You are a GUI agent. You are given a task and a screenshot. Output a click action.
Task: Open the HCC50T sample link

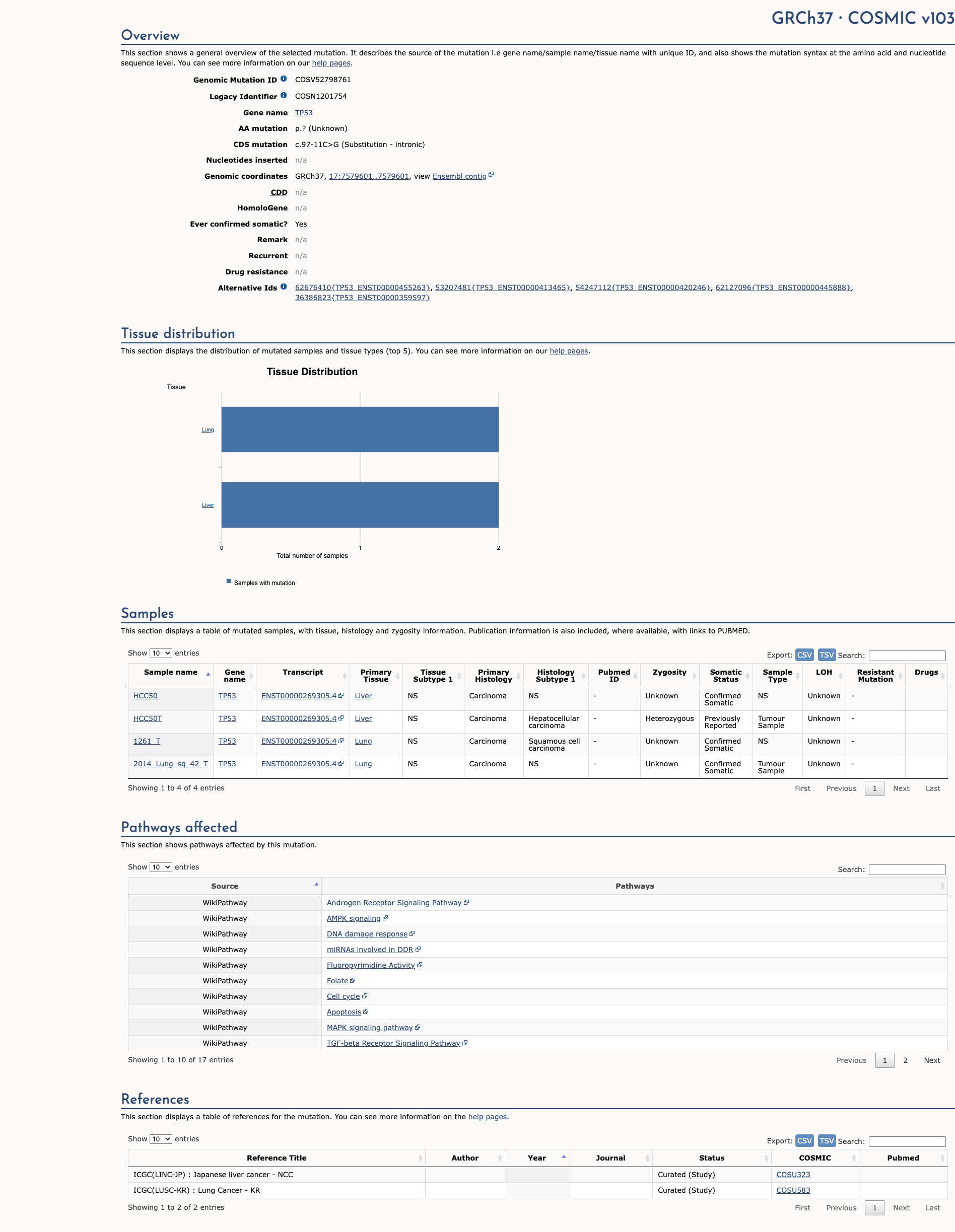(147, 718)
